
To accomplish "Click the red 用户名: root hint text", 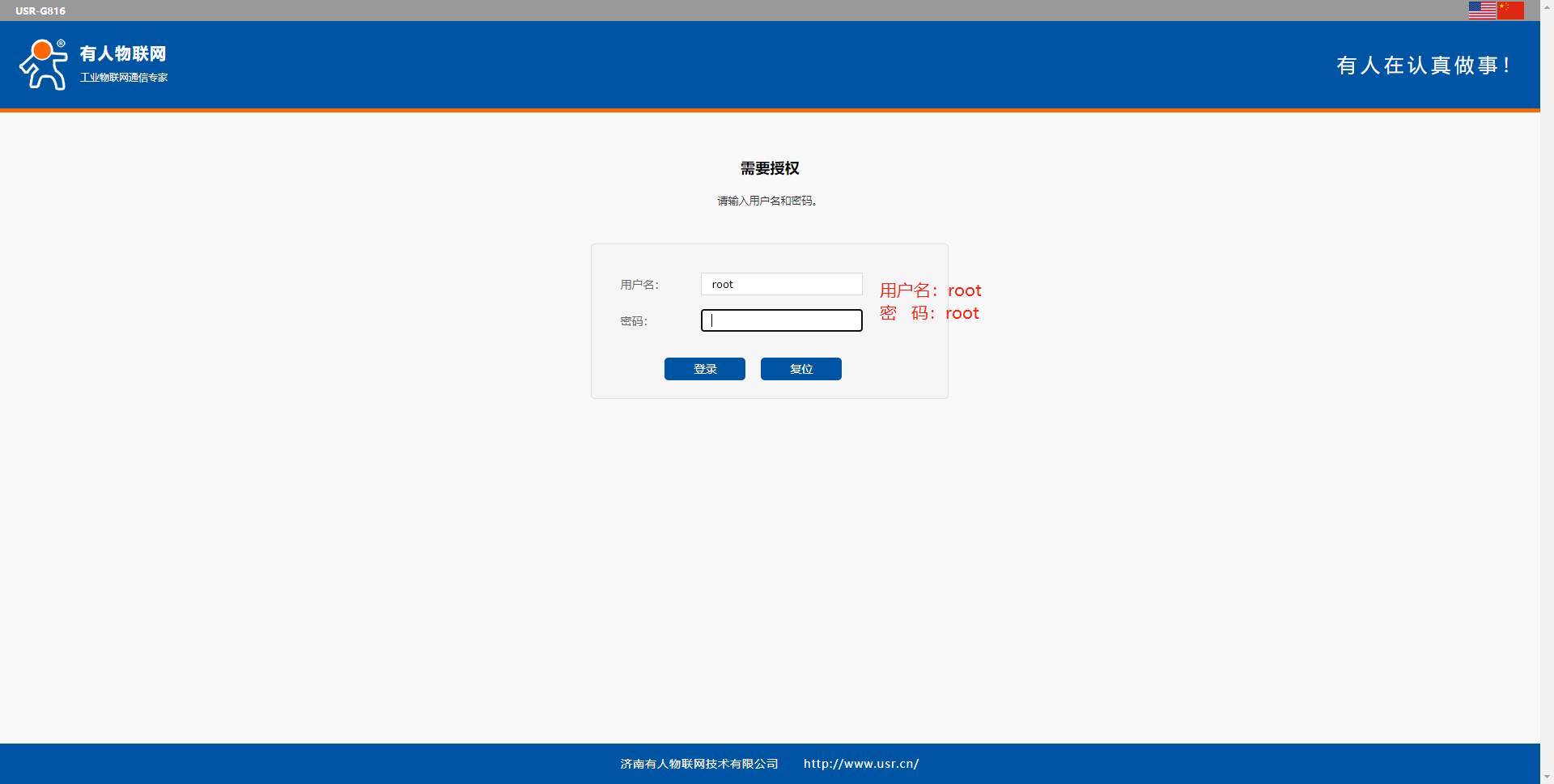I will point(930,290).
